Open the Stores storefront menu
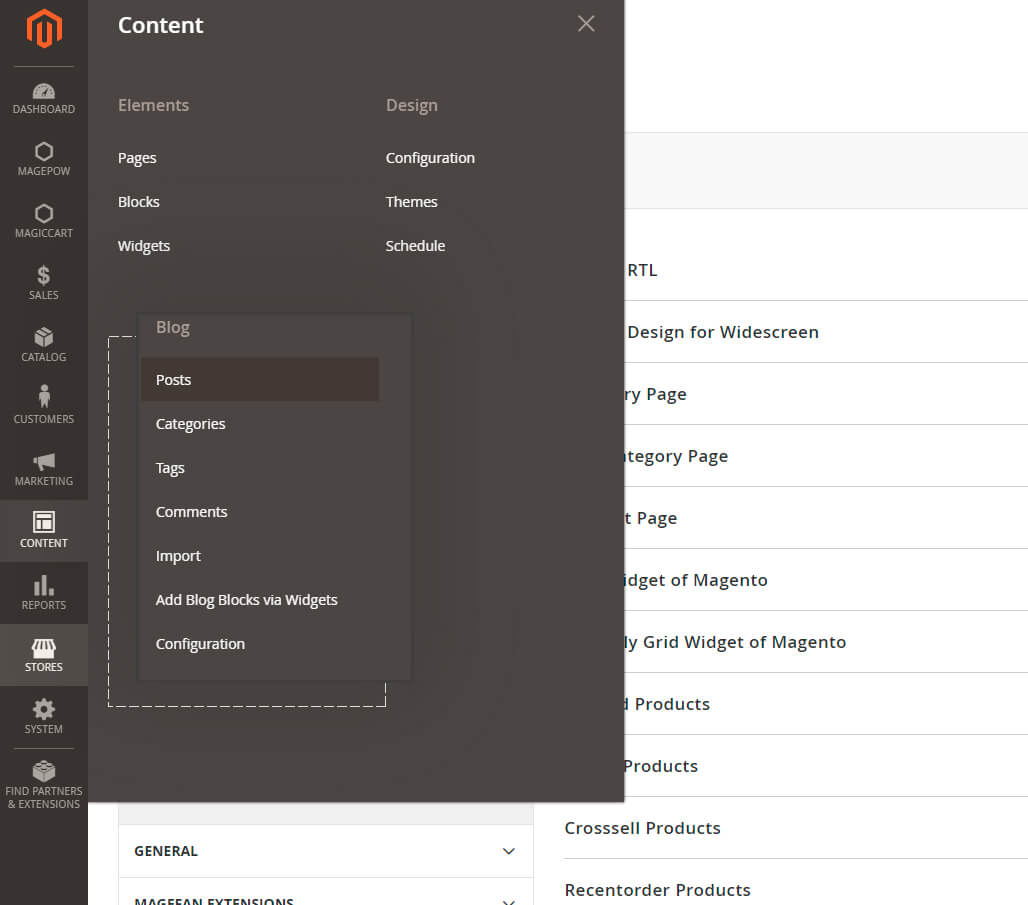1028x905 pixels. tap(44, 655)
